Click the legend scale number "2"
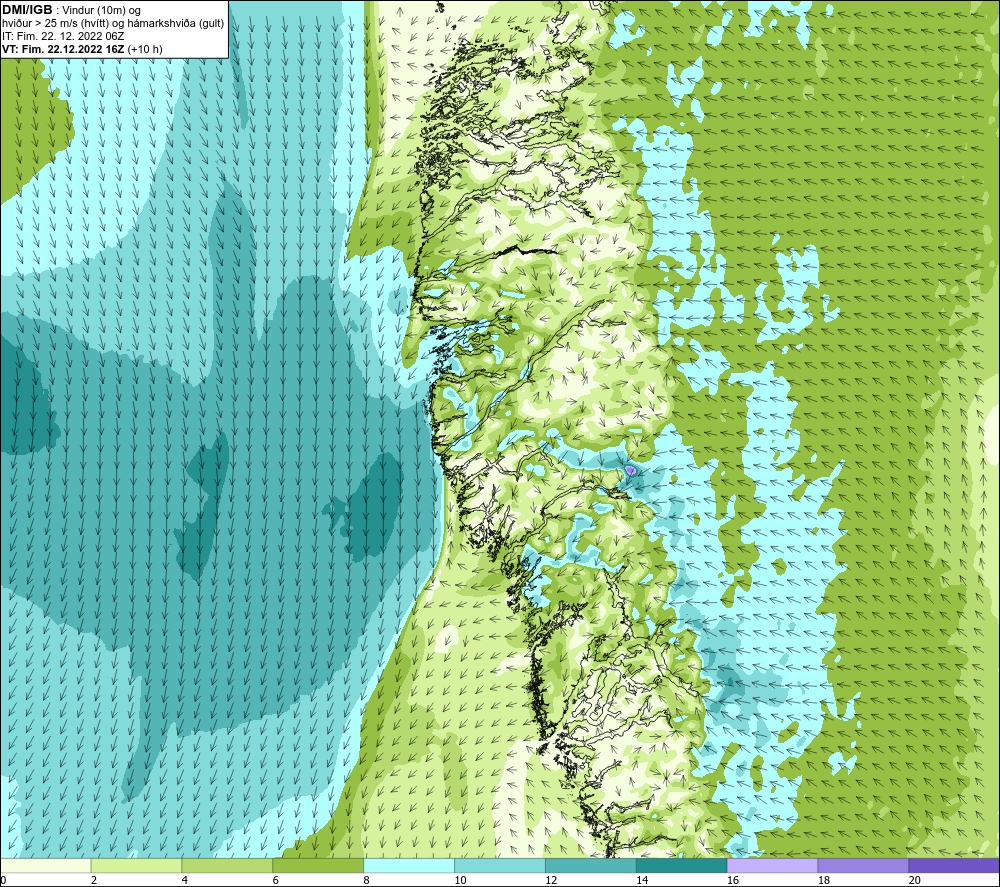Image resolution: width=1000 pixels, height=887 pixels. [94, 880]
